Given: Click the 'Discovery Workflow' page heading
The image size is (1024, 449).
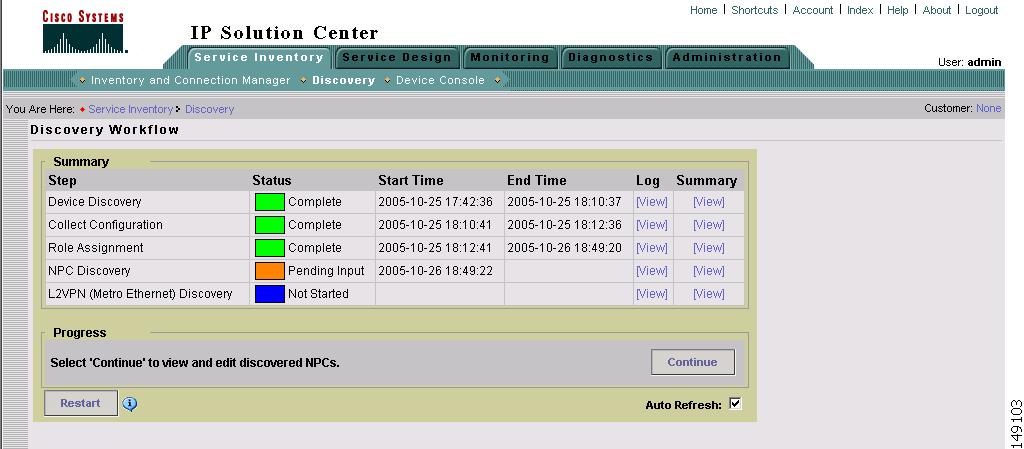Looking at the screenshot, I should click(104, 130).
